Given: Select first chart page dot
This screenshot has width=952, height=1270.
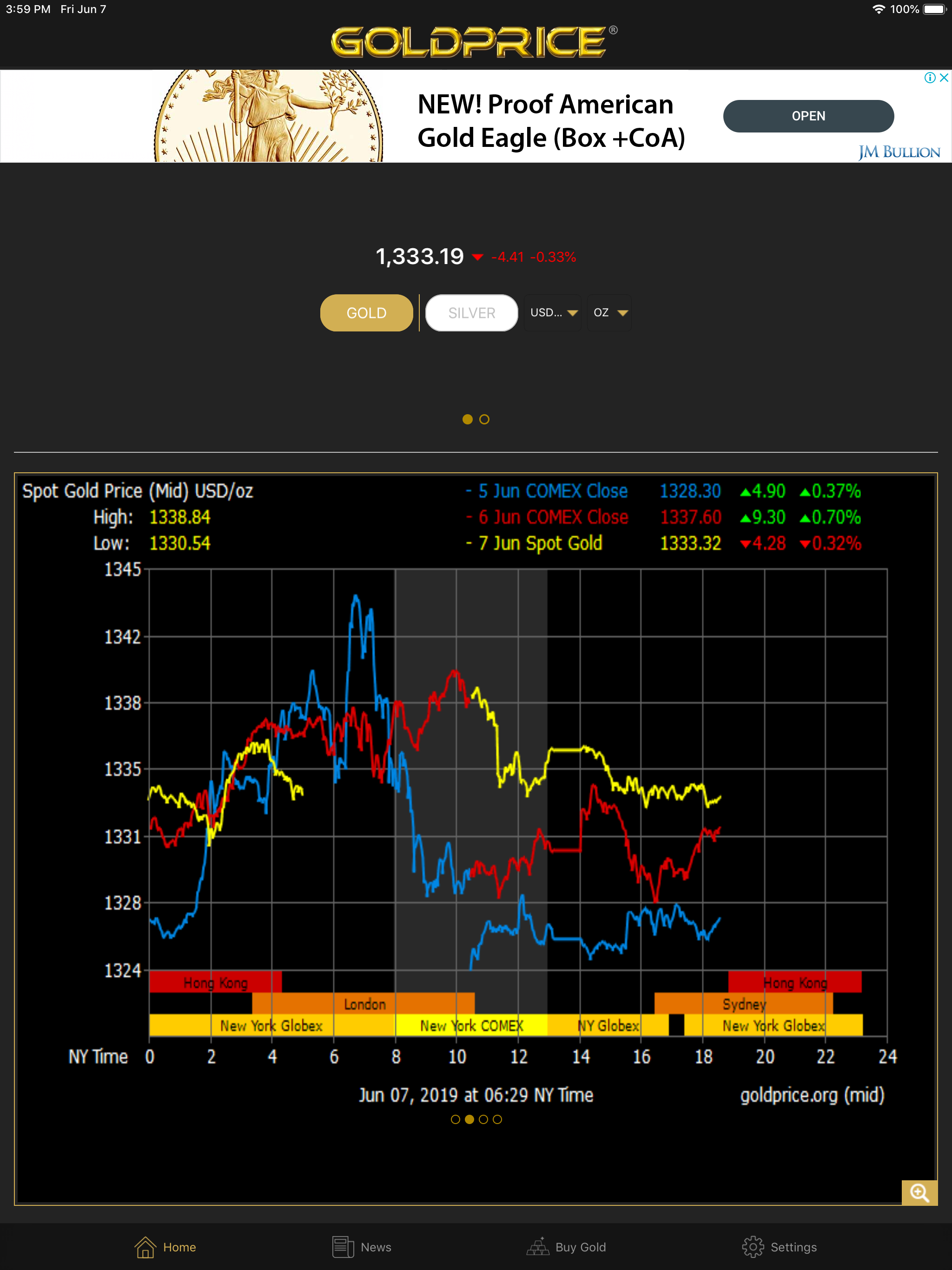Looking at the screenshot, I should coord(456,1119).
